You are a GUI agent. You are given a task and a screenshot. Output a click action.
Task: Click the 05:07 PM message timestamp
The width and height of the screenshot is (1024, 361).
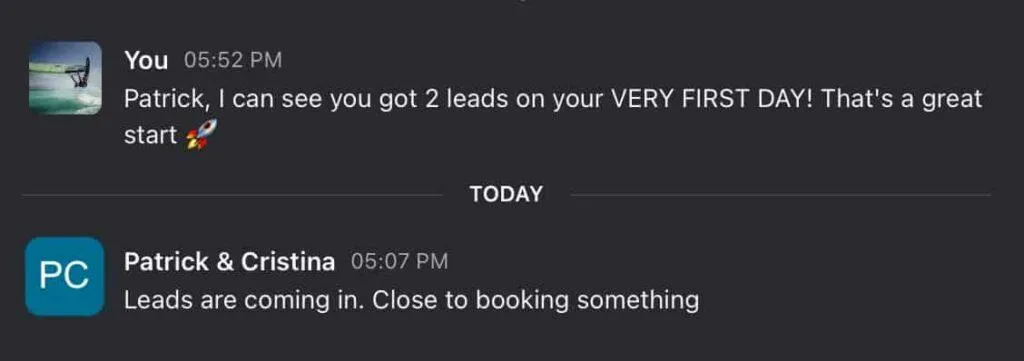click(x=400, y=262)
